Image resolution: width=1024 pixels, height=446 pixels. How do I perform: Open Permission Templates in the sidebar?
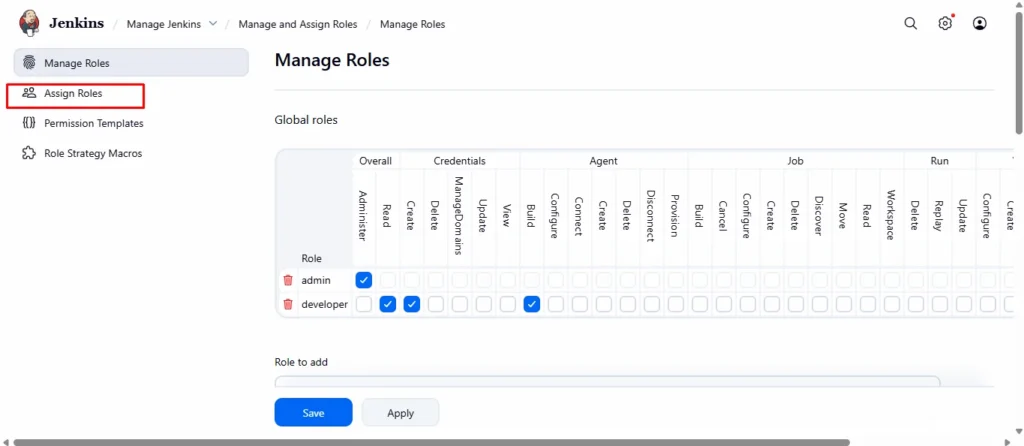coord(93,124)
